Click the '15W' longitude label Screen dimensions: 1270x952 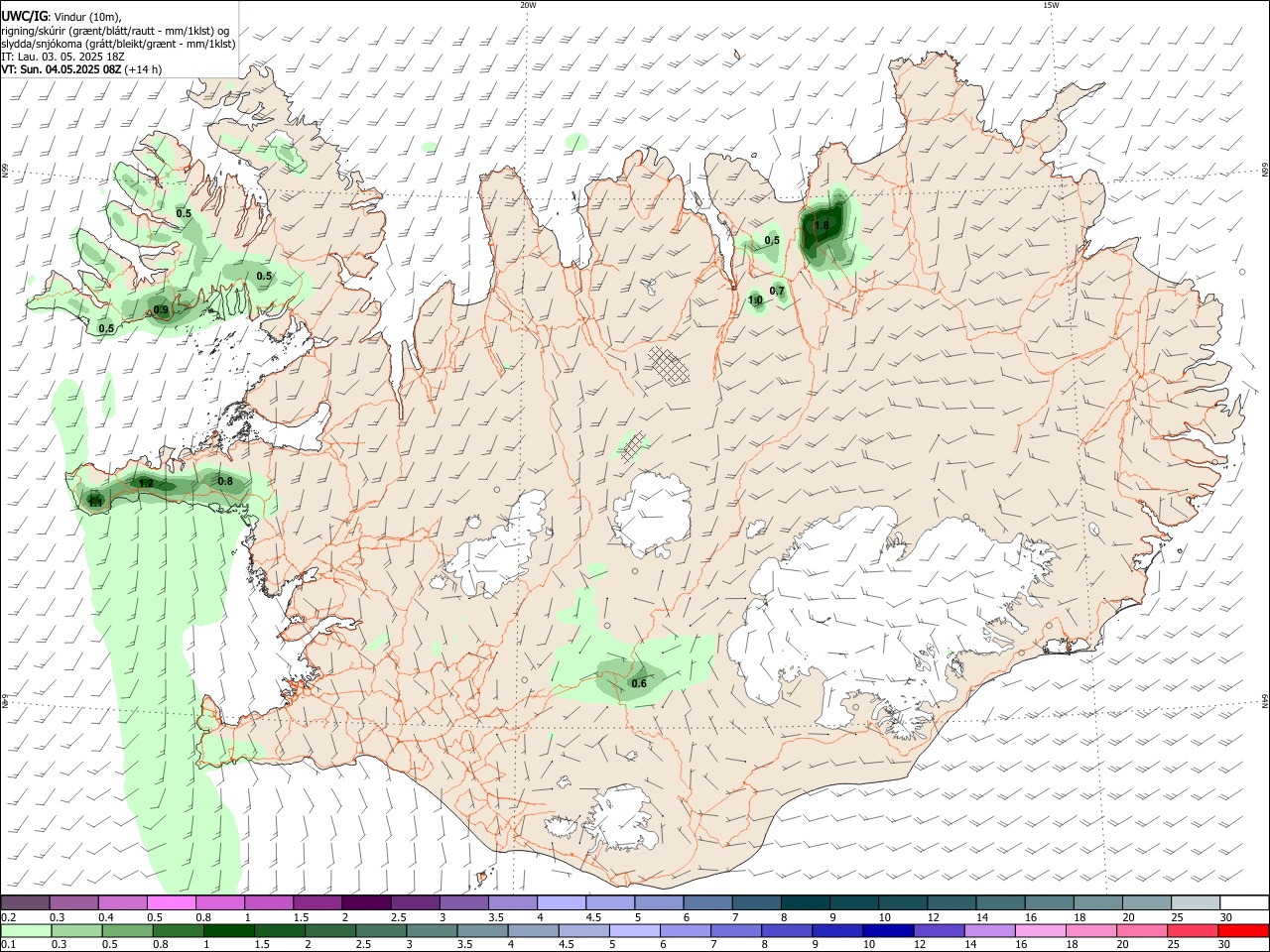pos(1051,5)
